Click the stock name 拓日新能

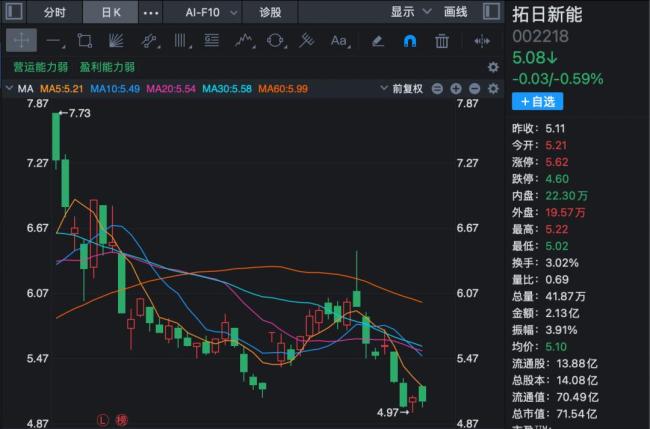[x=547, y=15]
